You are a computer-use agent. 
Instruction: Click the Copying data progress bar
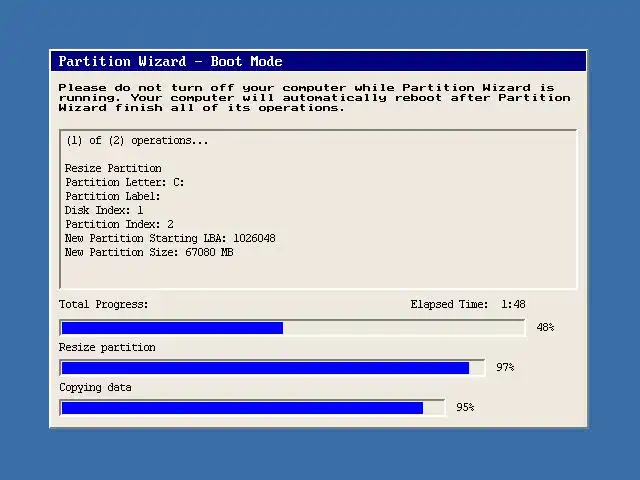pos(252,408)
